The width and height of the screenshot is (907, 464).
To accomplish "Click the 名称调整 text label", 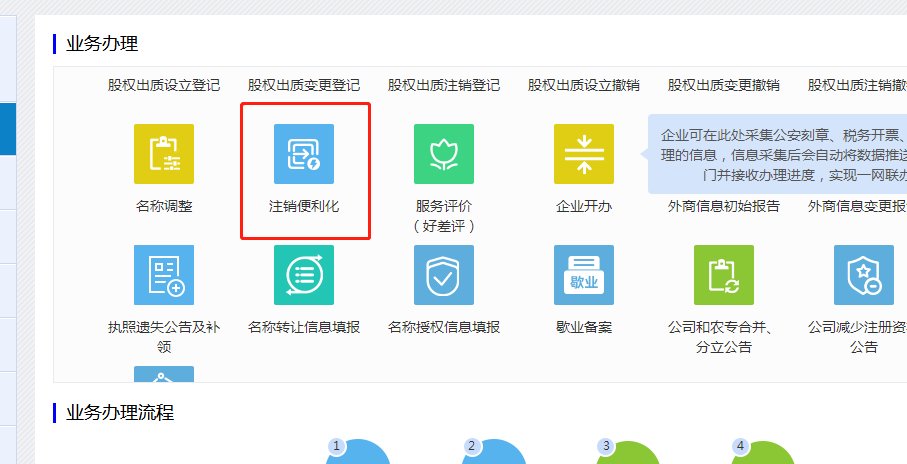I will point(164,206).
